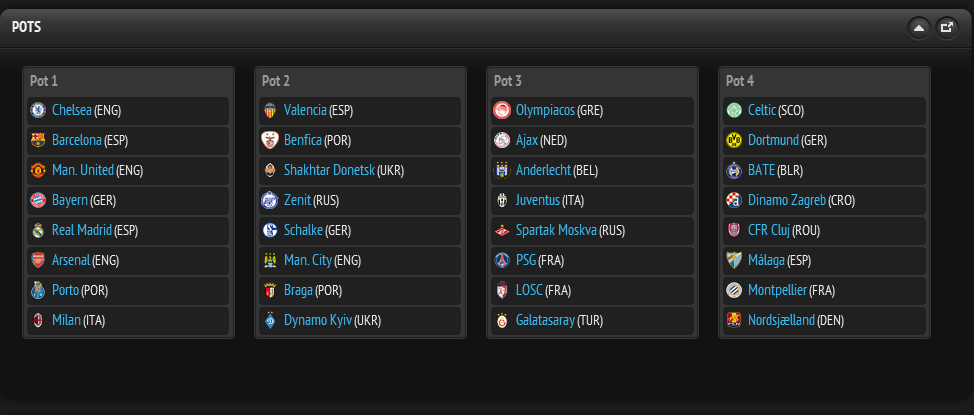Click the Valencia club crest
Viewport: 974px width, 415px height.
(269, 110)
